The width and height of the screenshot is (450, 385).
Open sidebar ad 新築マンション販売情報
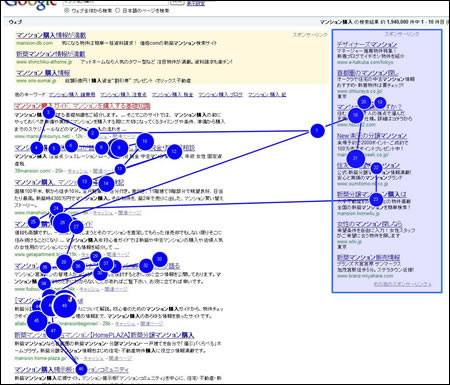click(x=368, y=257)
